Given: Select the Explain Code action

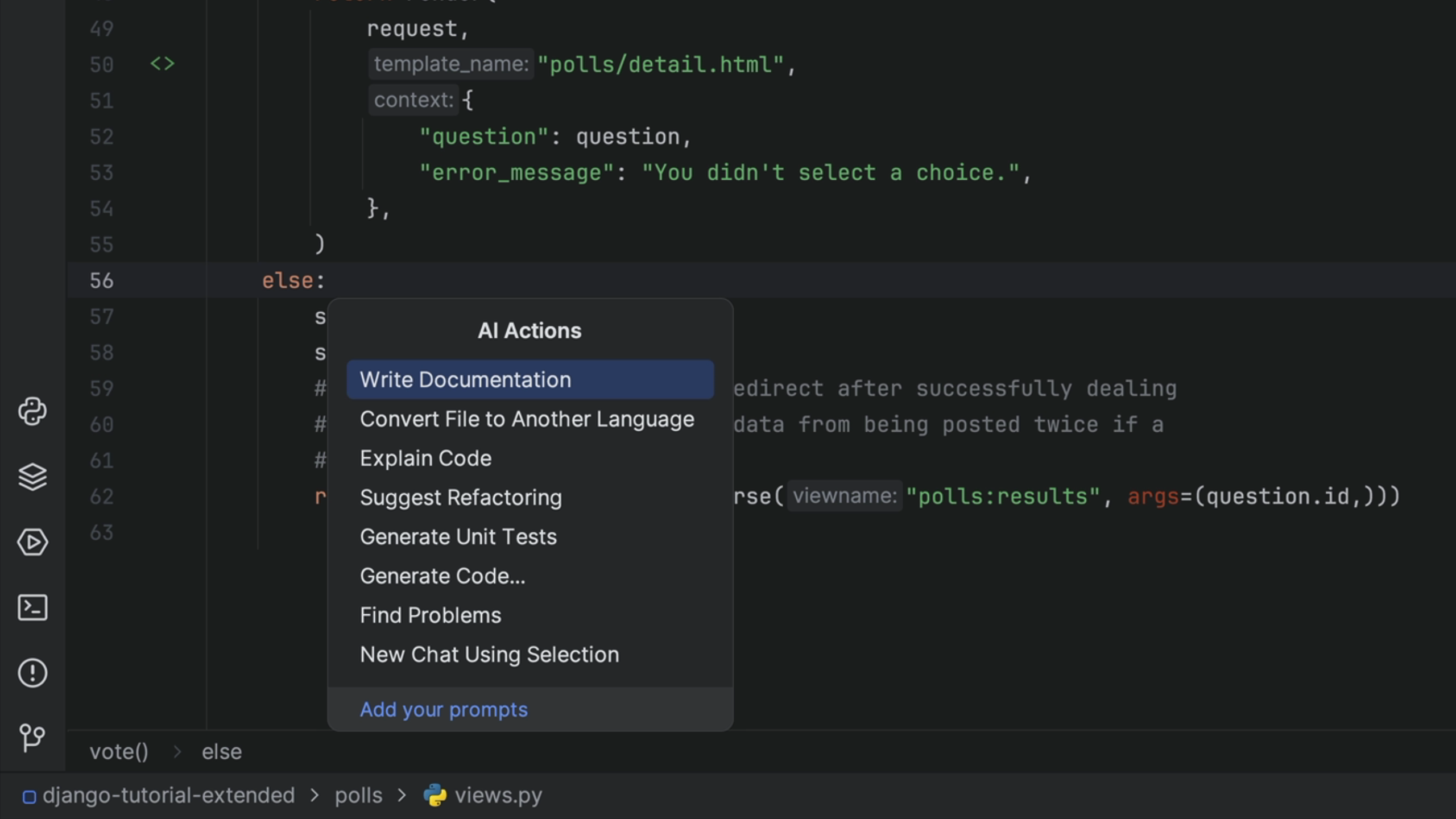Looking at the screenshot, I should point(425,458).
